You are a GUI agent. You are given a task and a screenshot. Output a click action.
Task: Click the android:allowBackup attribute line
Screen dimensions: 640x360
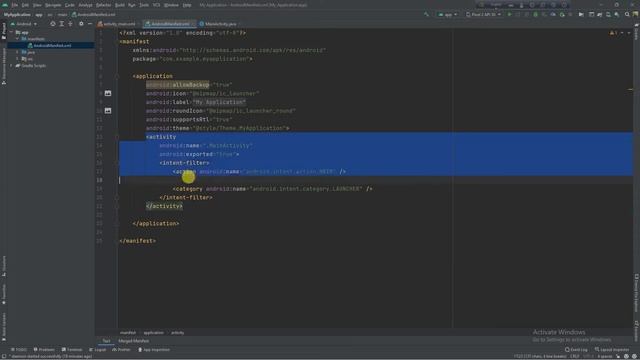tap(189, 84)
